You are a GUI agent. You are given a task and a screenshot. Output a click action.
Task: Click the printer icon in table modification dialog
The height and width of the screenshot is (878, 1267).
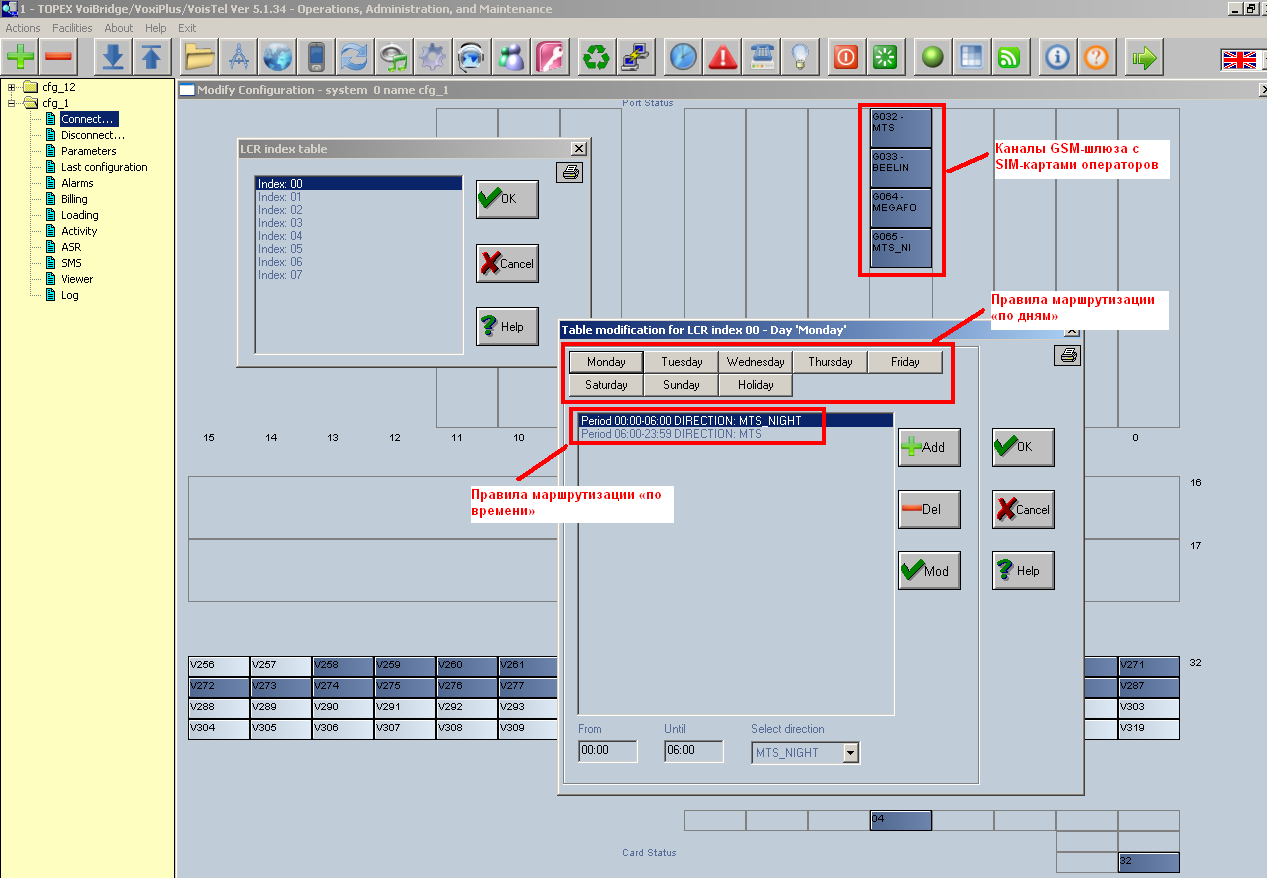[1068, 355]
